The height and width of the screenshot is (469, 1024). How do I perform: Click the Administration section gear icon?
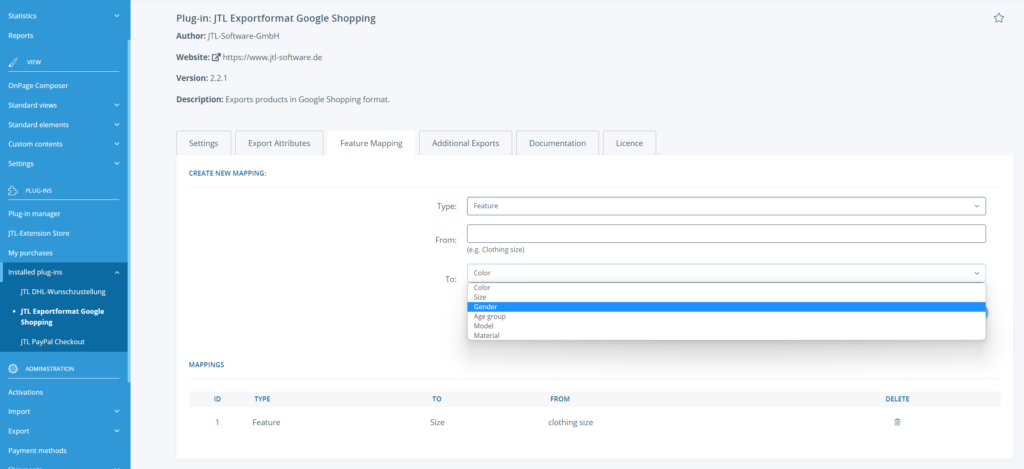click(13, 369)
